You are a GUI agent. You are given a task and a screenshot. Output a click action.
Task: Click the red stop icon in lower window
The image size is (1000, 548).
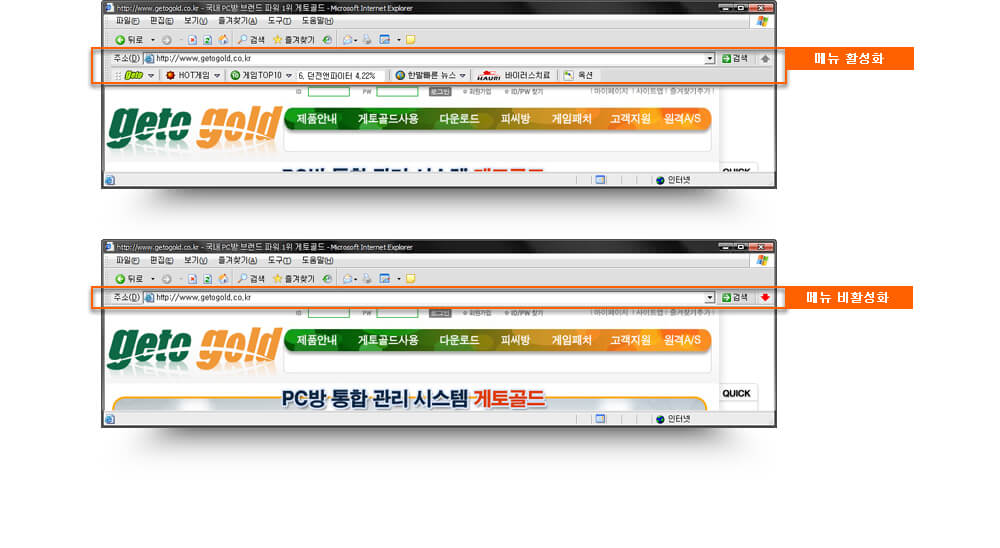tap(192, 279)
